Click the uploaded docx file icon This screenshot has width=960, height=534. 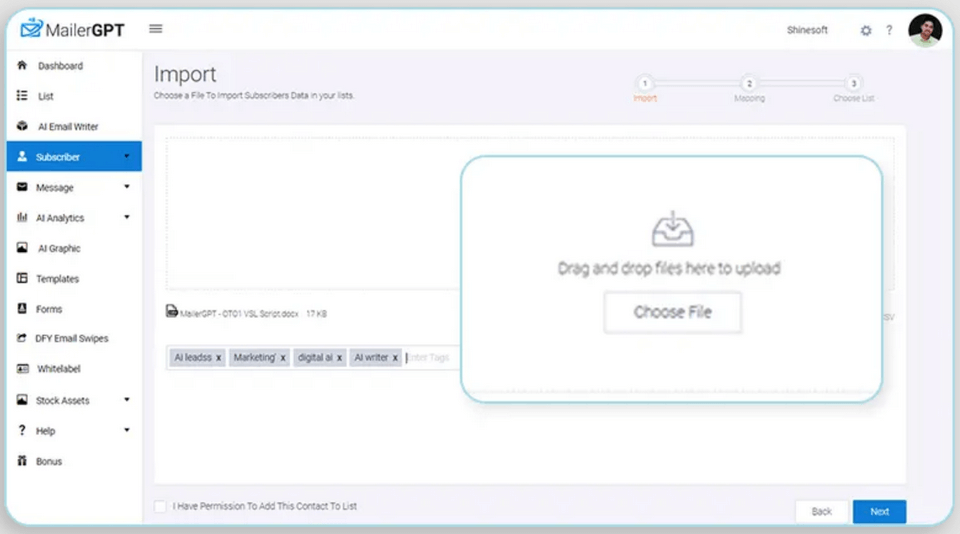click(x=172, y=311)
